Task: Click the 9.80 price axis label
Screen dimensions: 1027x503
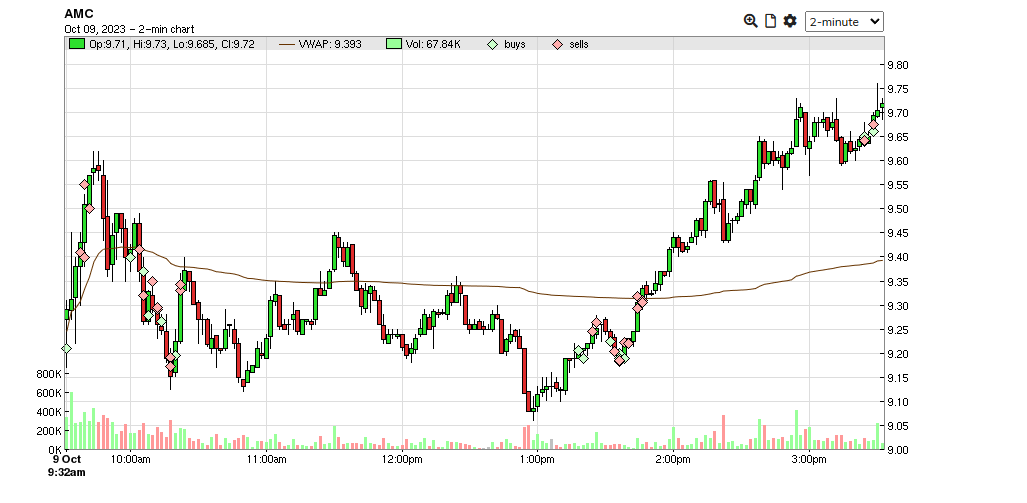Action: [x=897, y=65]
